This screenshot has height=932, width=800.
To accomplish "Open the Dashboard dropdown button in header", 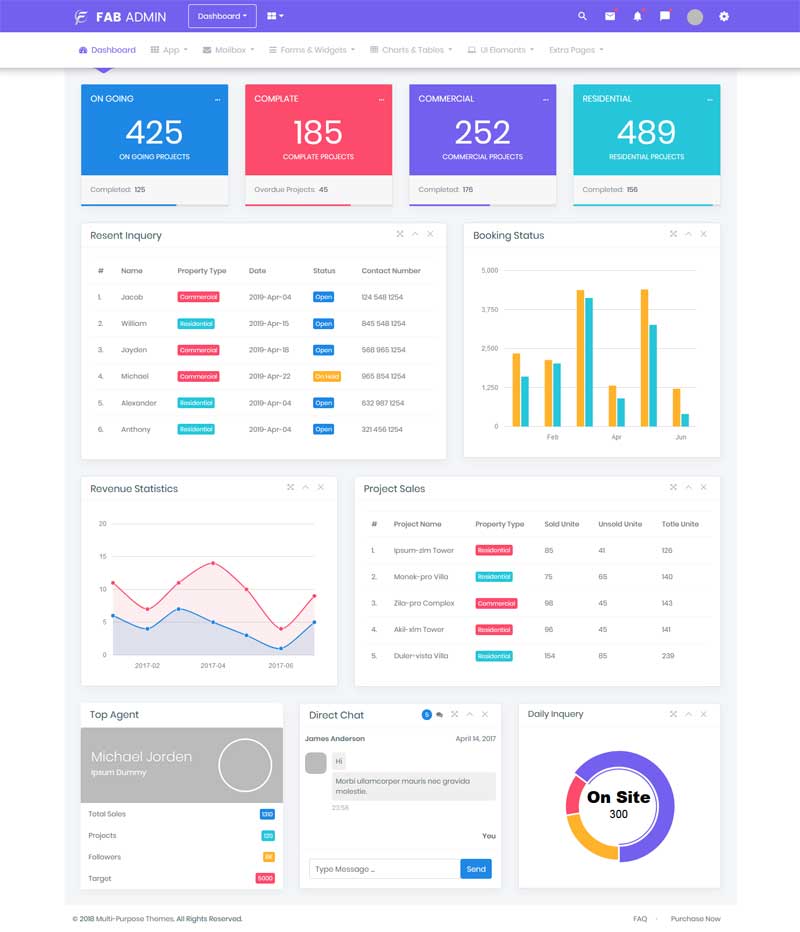I will coord(222,16).
